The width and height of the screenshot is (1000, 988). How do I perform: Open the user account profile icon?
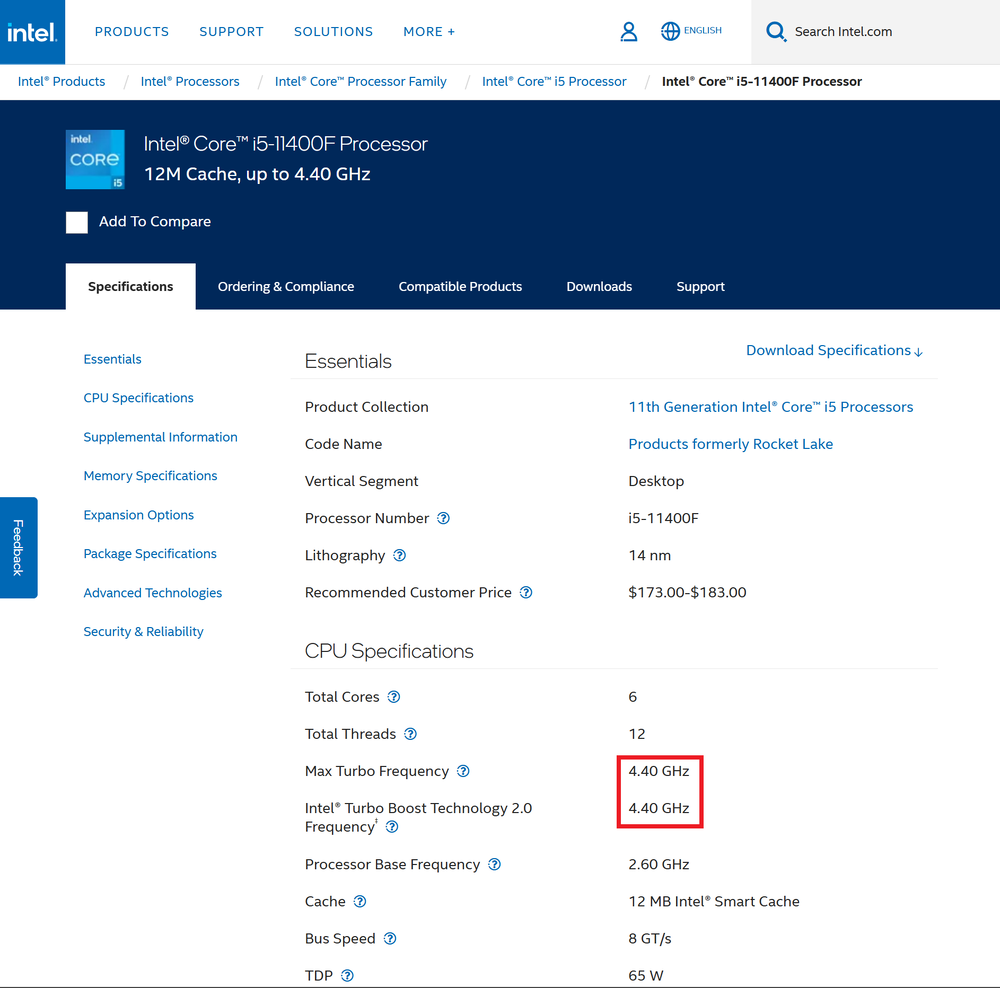coord(629,31)
